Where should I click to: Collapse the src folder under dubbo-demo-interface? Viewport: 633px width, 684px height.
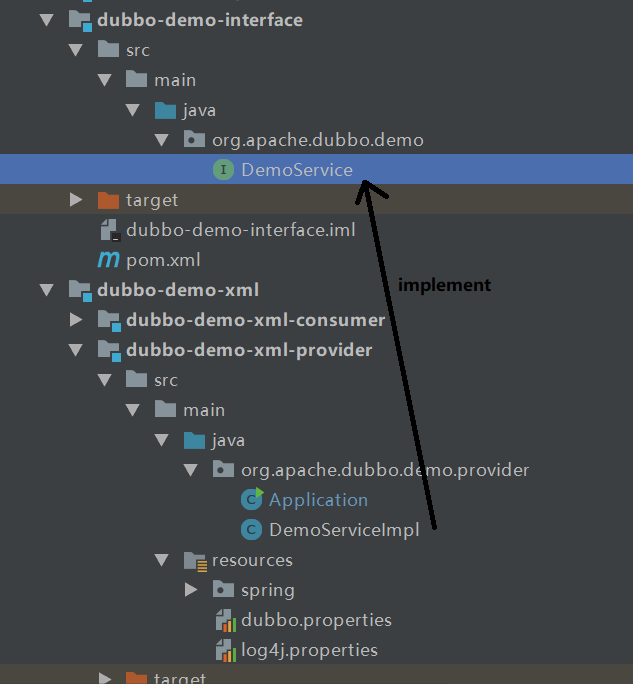pos(75,50)
